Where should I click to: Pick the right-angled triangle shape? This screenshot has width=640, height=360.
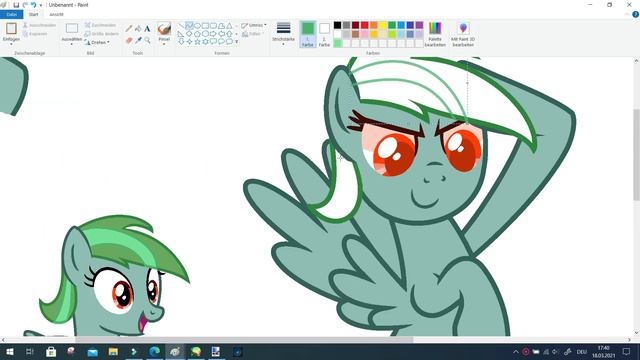(181, 34)
